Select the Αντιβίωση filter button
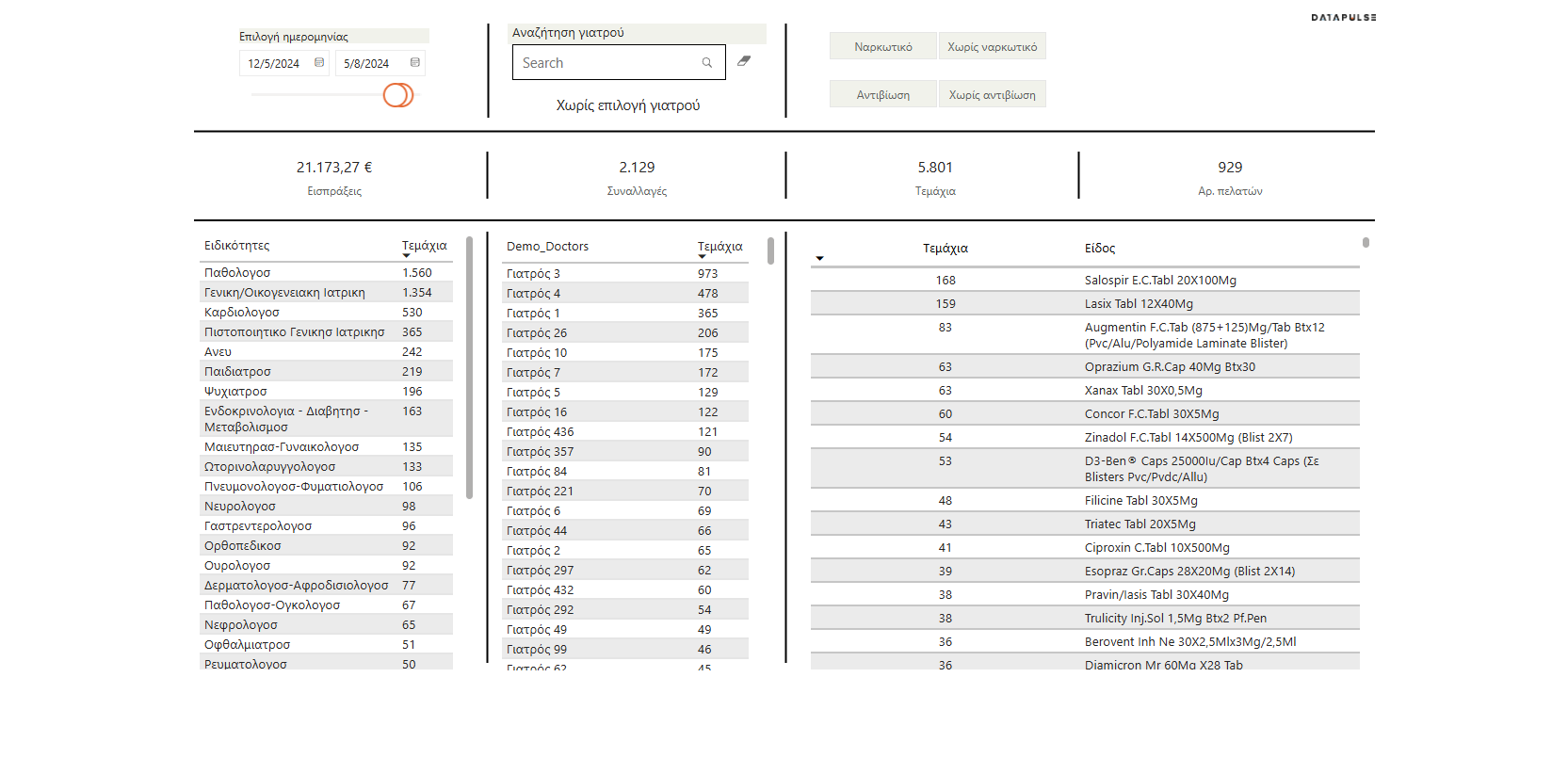 pyautogui.click(x=883, y=94)
